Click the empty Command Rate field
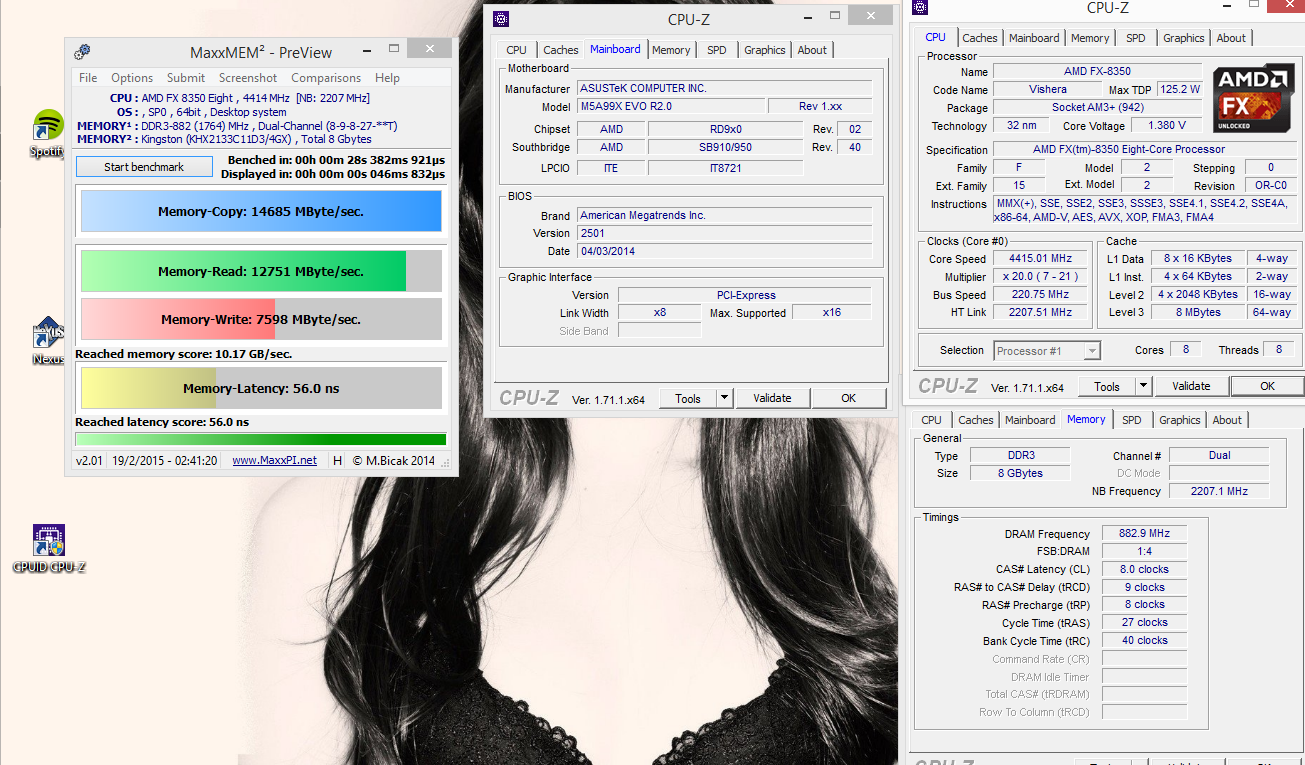This screenshot has height=765, width=1305. point(1145,659)
